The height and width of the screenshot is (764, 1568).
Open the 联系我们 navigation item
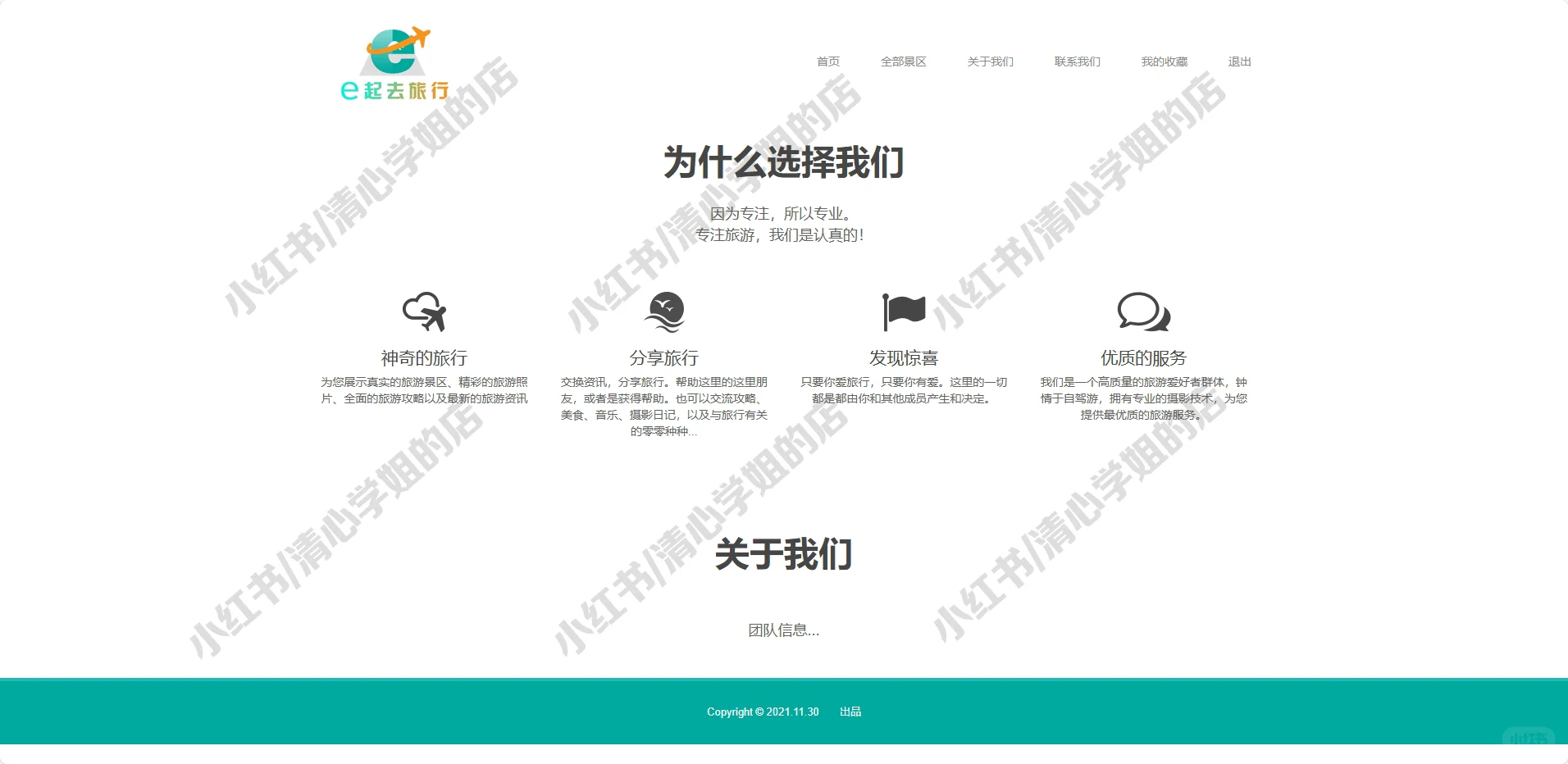pos(1077,61)
